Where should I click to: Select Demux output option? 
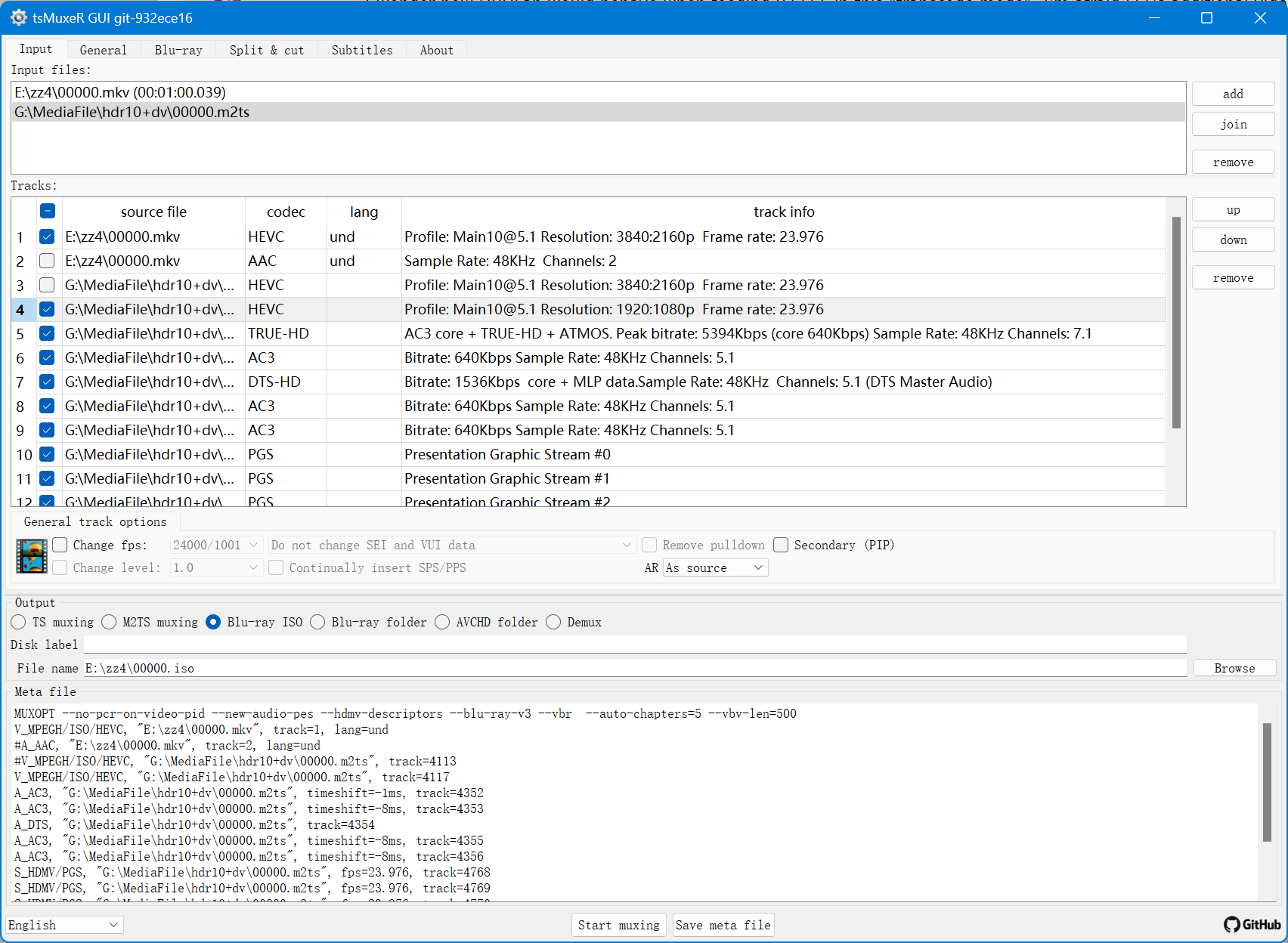[x=554, y=622]
